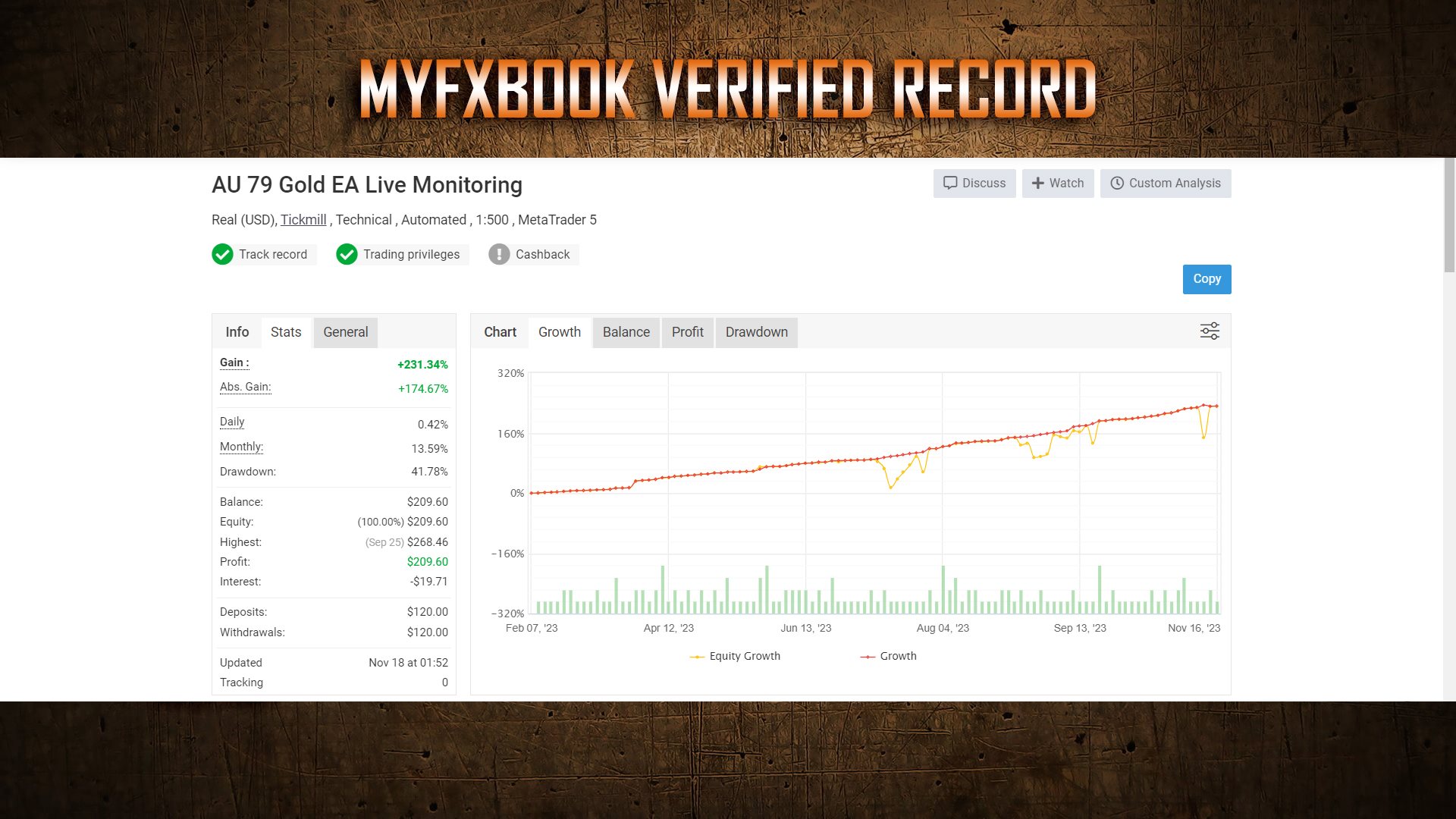Toggle the Equity Growth legend series
The height and width of the screenshot is (819, 1456).
click(735, 656)
